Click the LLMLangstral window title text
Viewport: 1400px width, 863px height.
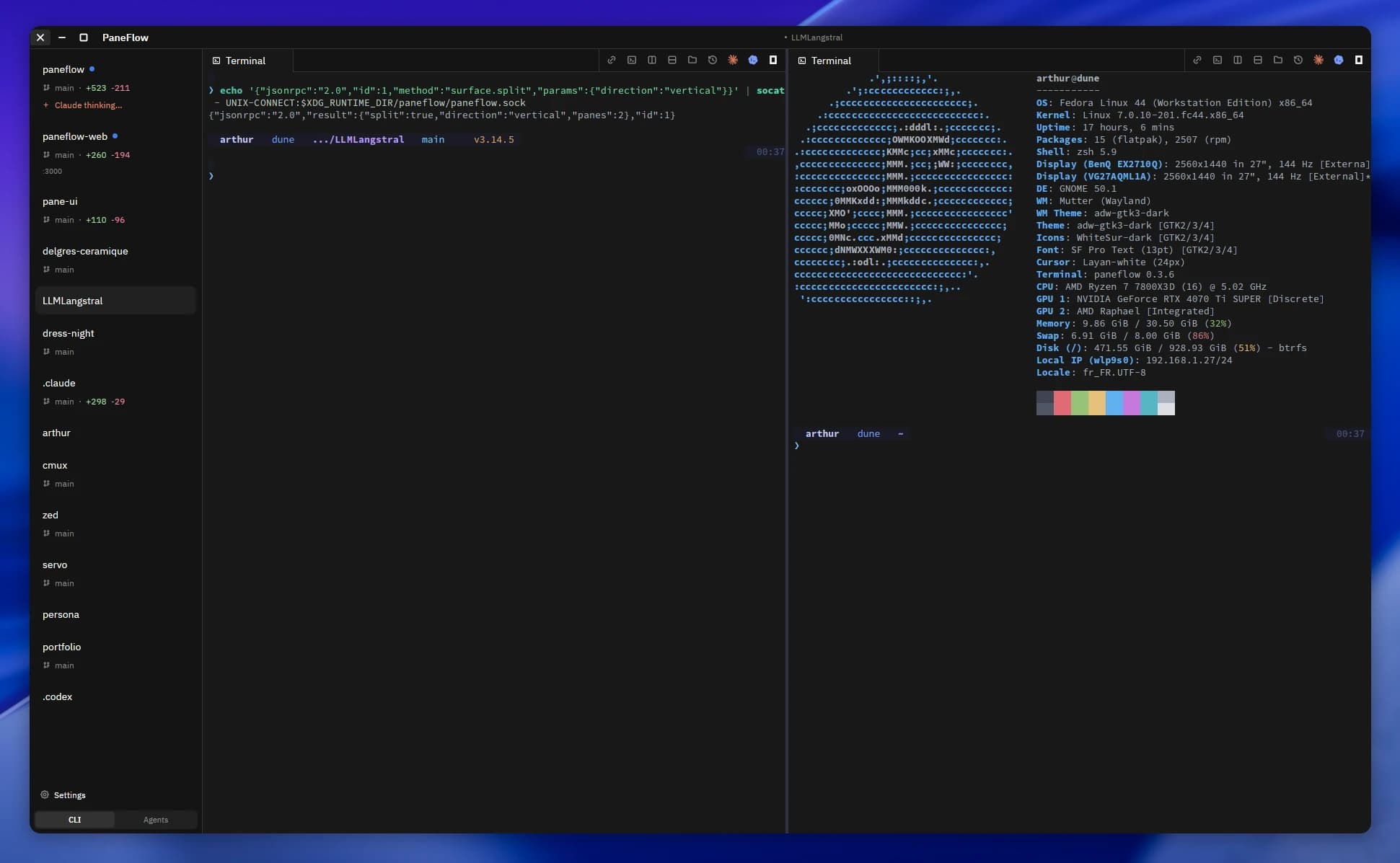(816, 37)
